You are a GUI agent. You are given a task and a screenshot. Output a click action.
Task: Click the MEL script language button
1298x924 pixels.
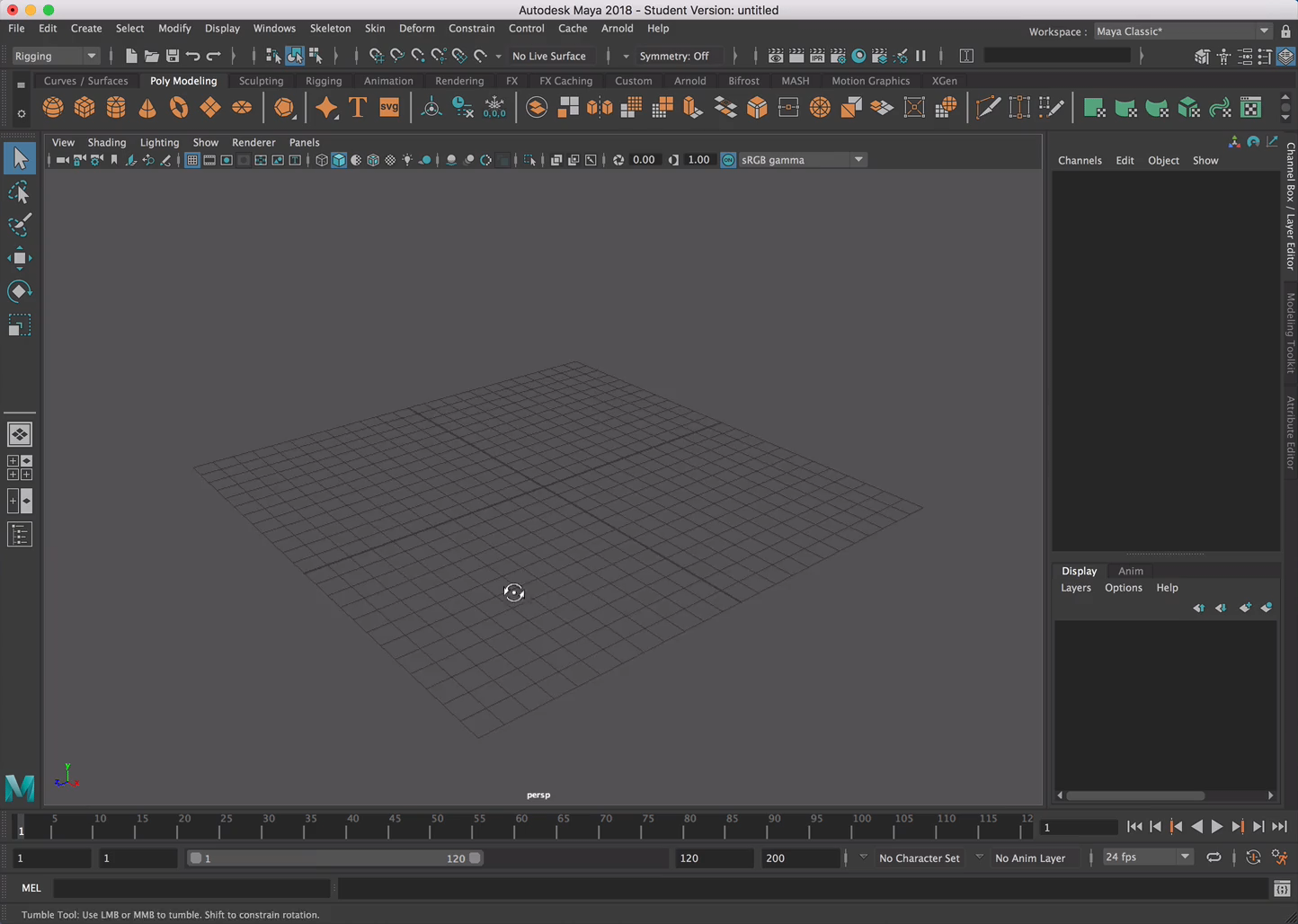point(31,888)
